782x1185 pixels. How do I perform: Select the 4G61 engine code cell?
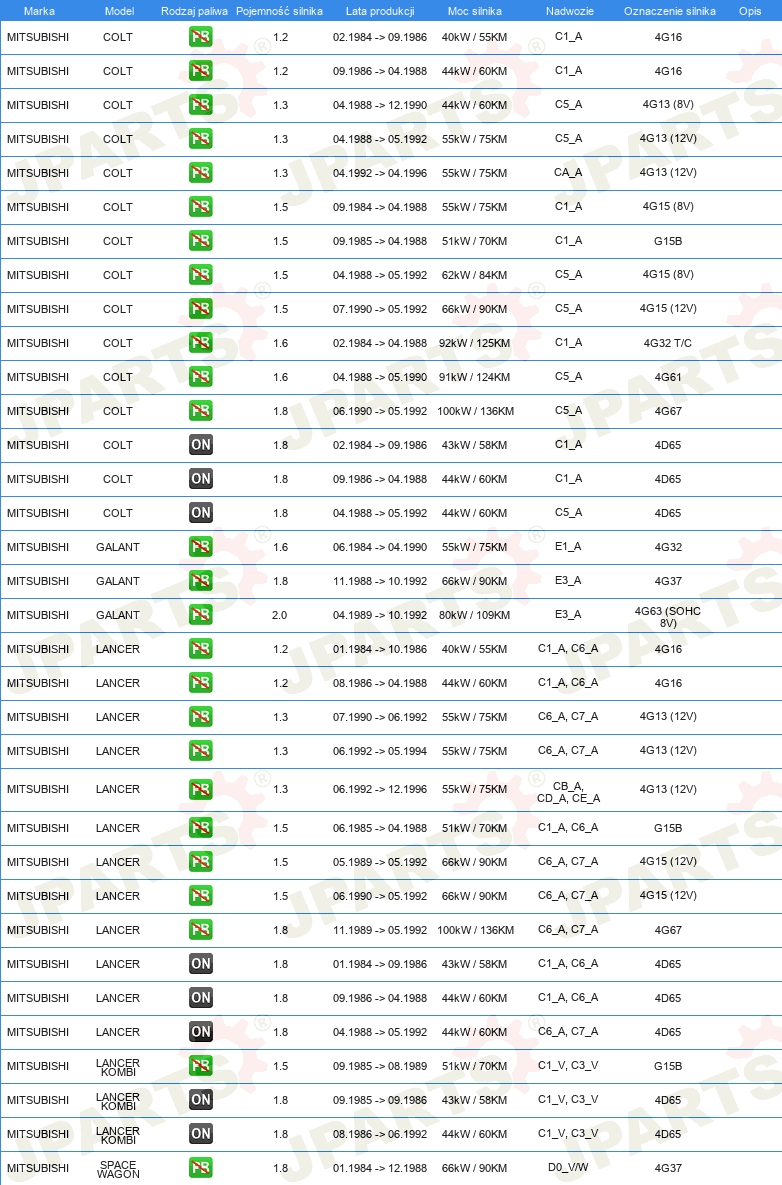(668, 377)
